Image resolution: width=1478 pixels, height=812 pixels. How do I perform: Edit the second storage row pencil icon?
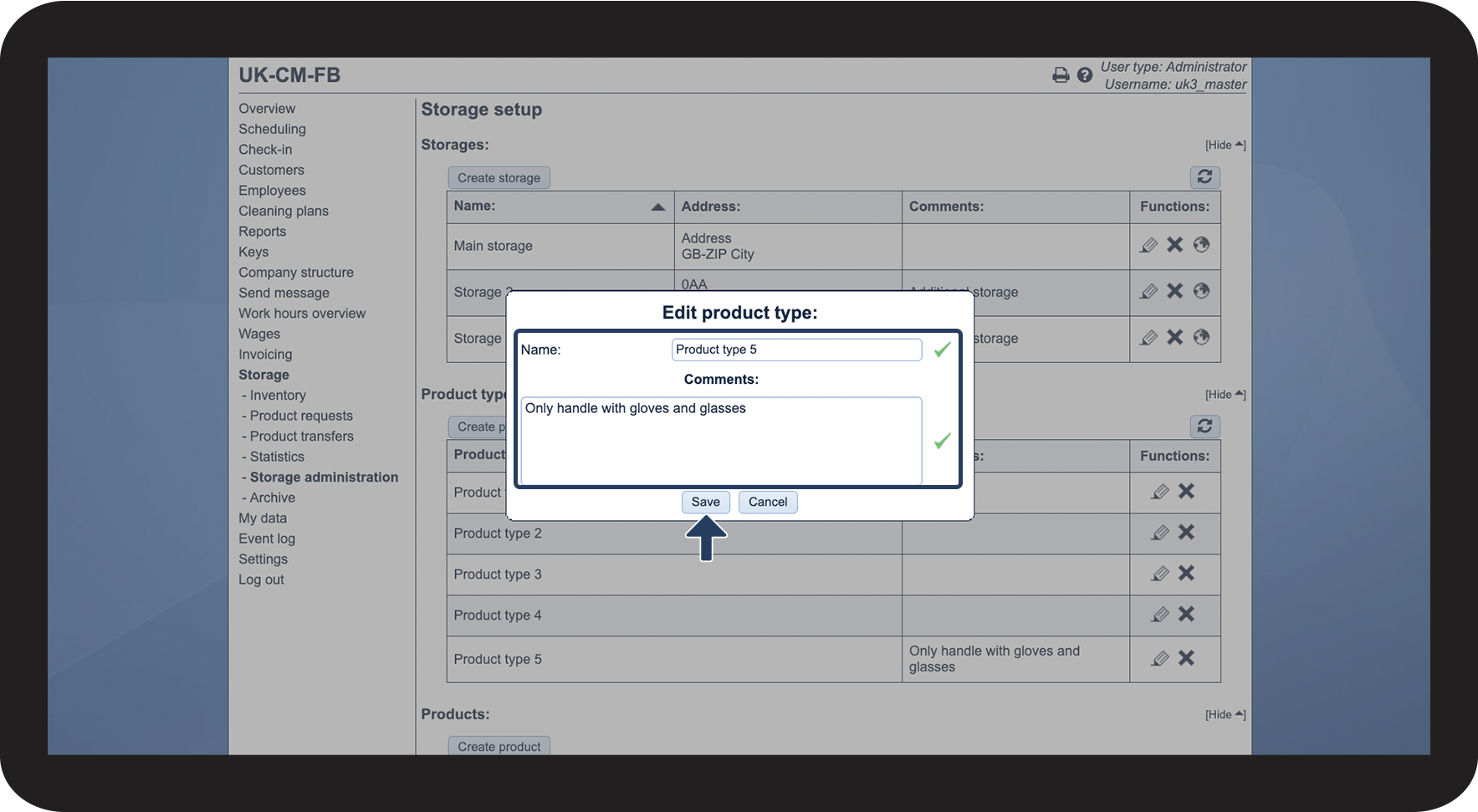(1149, 291)
